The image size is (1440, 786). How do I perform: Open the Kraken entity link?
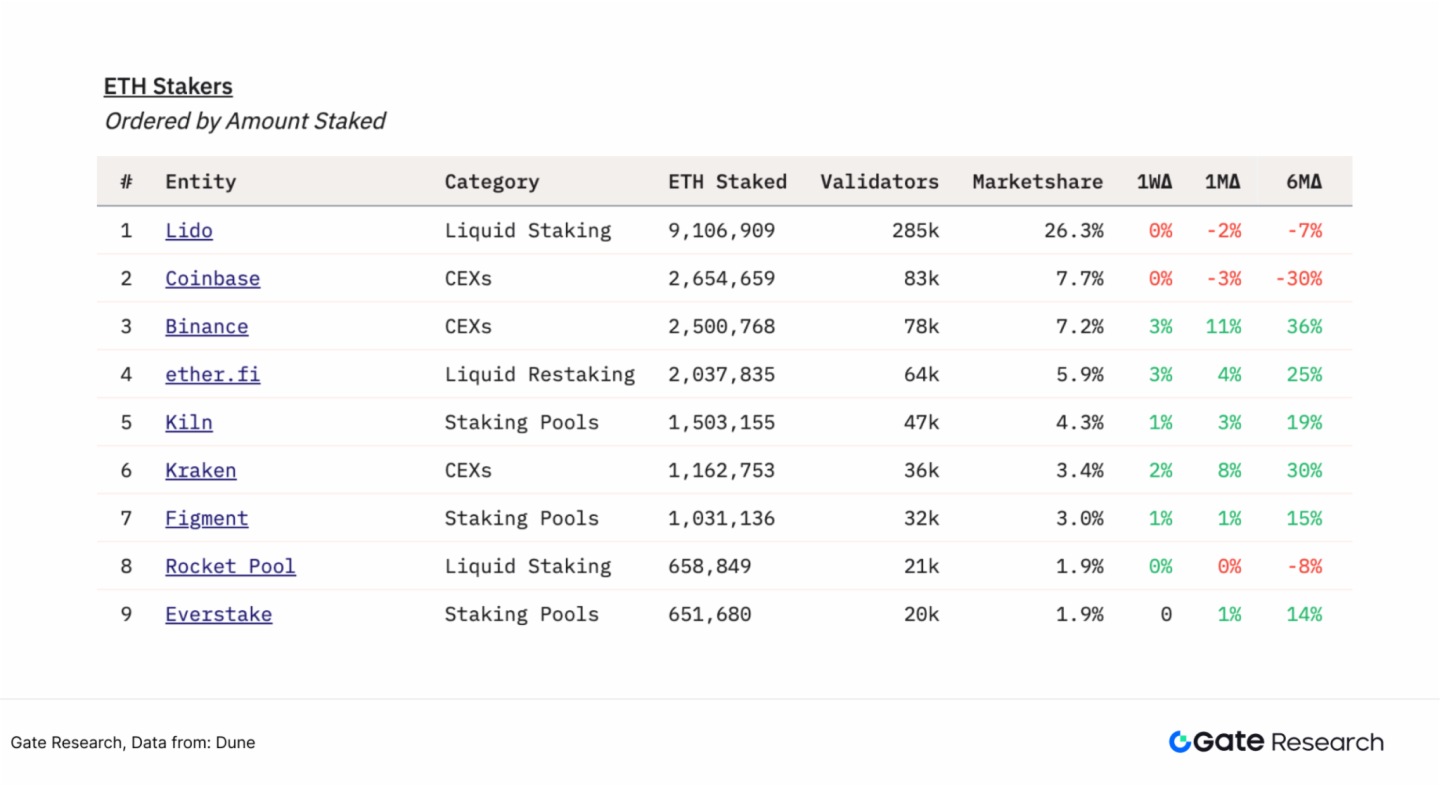coord(200,471)
